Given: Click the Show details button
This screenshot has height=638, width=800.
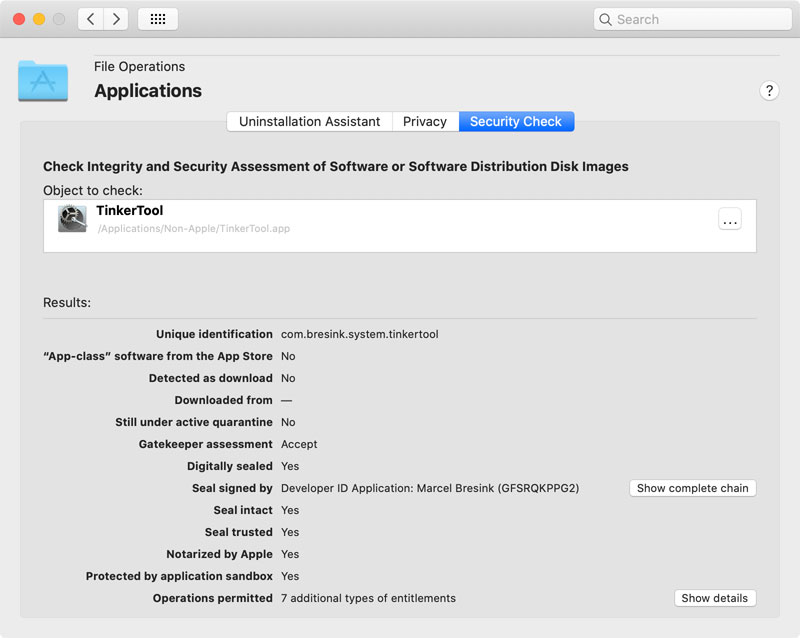Looking at the screenshot, I should [x=714, y=598].
